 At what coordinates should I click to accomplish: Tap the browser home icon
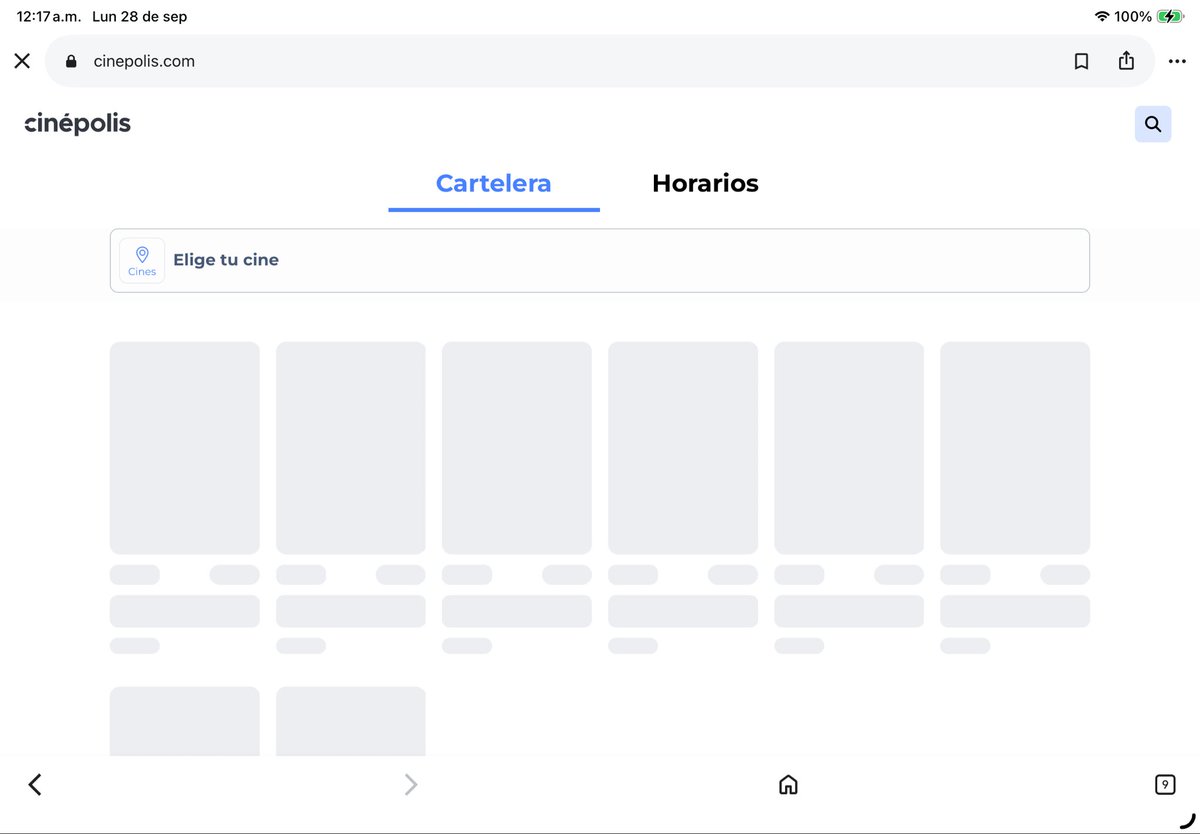pos(788,785)
